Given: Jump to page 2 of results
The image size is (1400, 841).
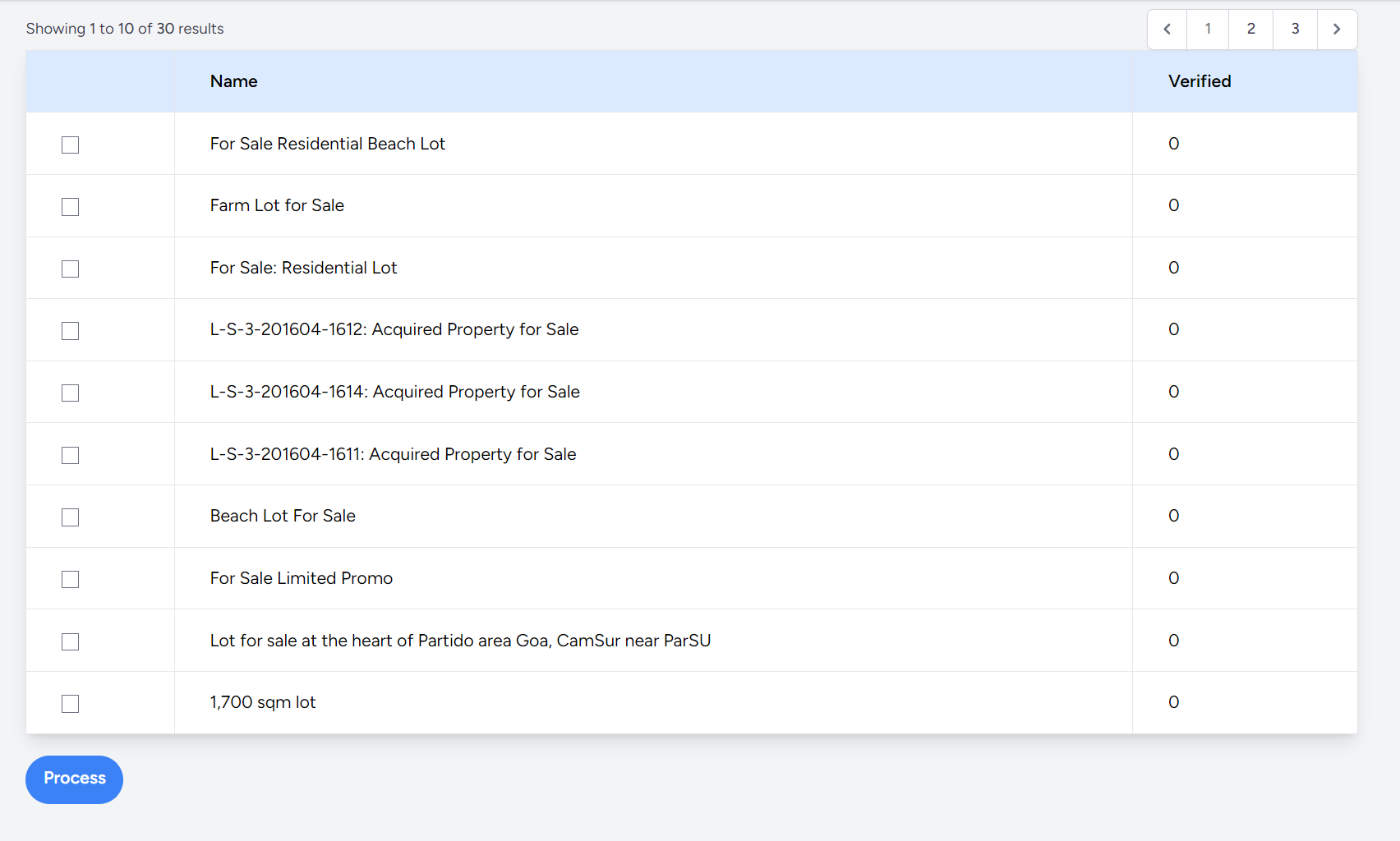Looking at the screenshot, I should pyautogui.click(x=1250, y=30).
